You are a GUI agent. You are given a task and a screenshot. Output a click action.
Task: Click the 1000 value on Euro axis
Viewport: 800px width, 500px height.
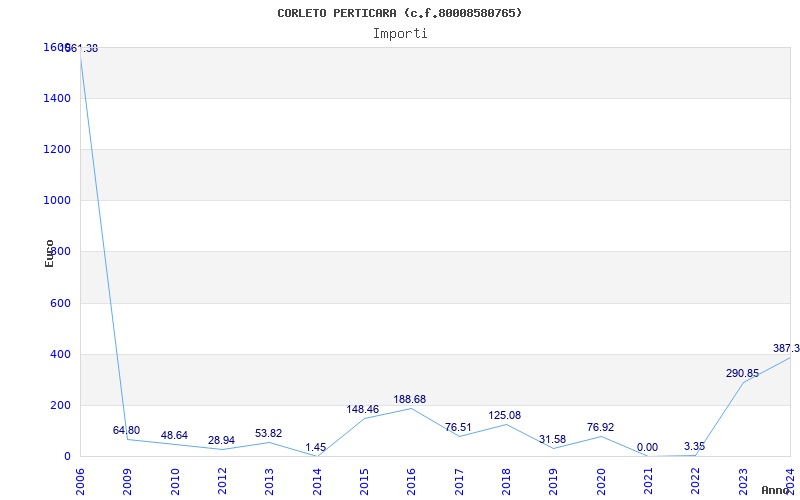[57, 201]
